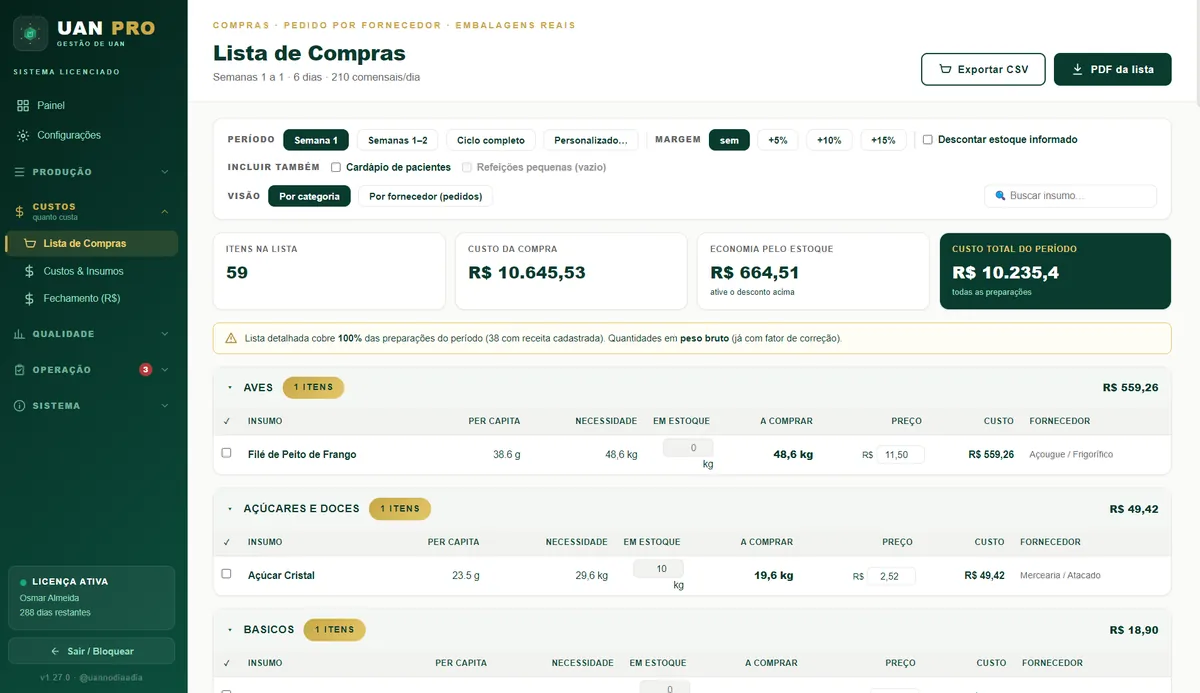
Task: Switch view to Por fornecedor (pedidos)
Action: tap(425, 196)
